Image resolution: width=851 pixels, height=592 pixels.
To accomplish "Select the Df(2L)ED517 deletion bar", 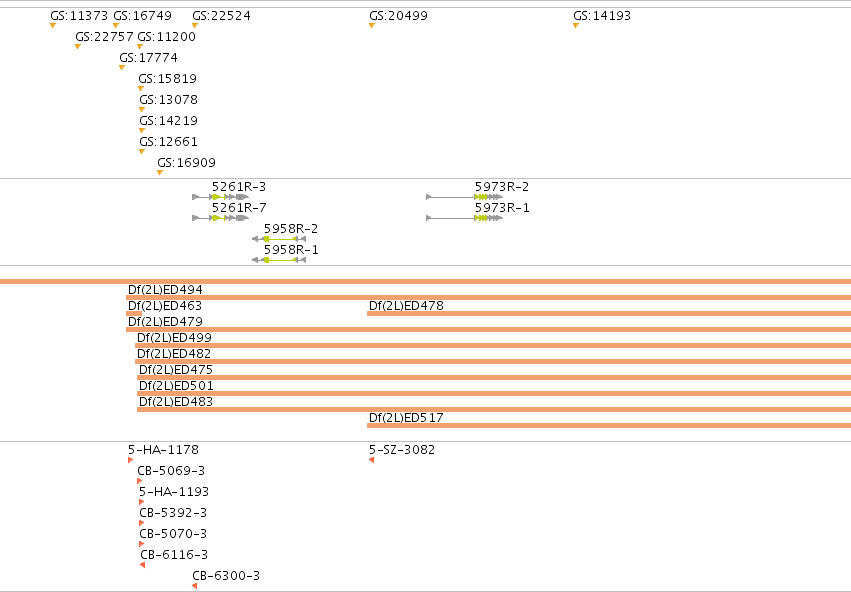I will point(609,425).
